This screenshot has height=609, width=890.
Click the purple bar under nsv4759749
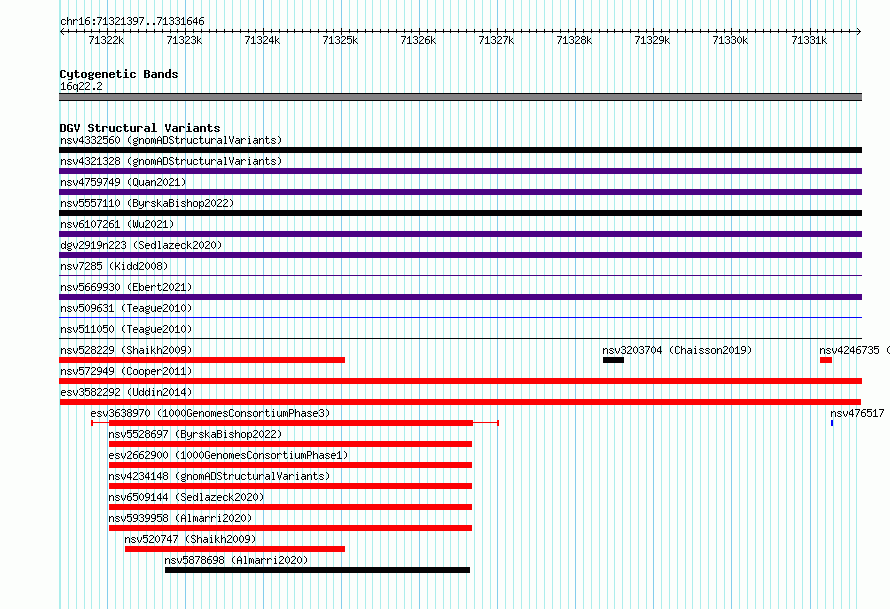(x=460, y=192)
